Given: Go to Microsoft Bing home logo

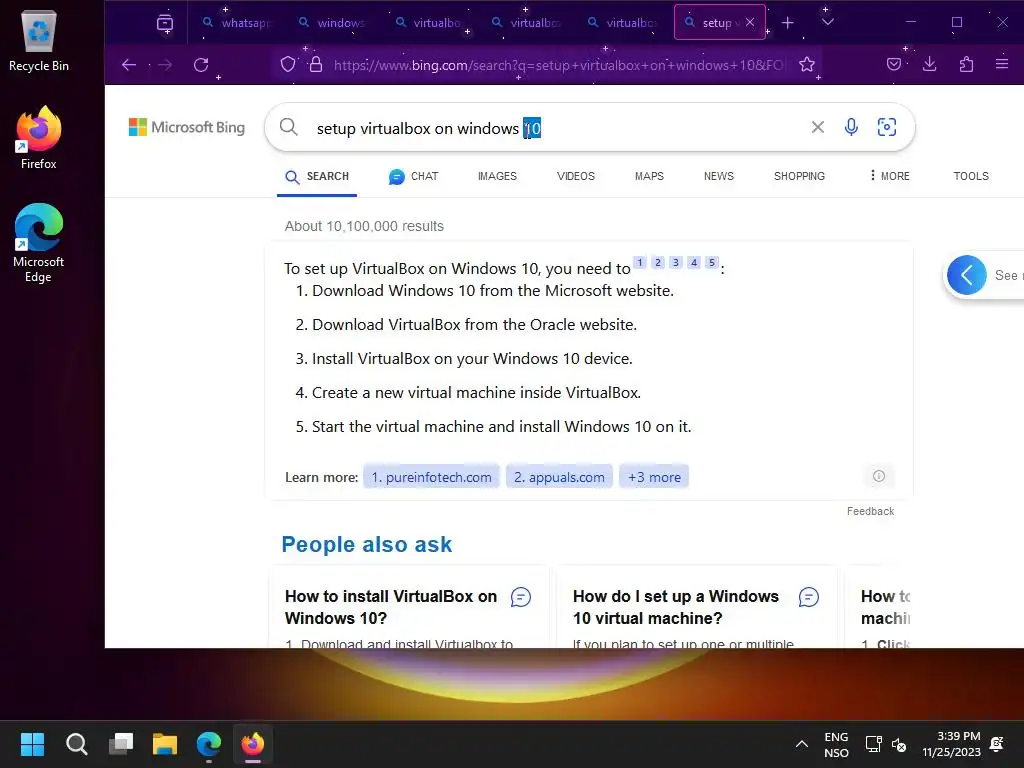Looking at the screenshot, I should [x=187, y=127].
